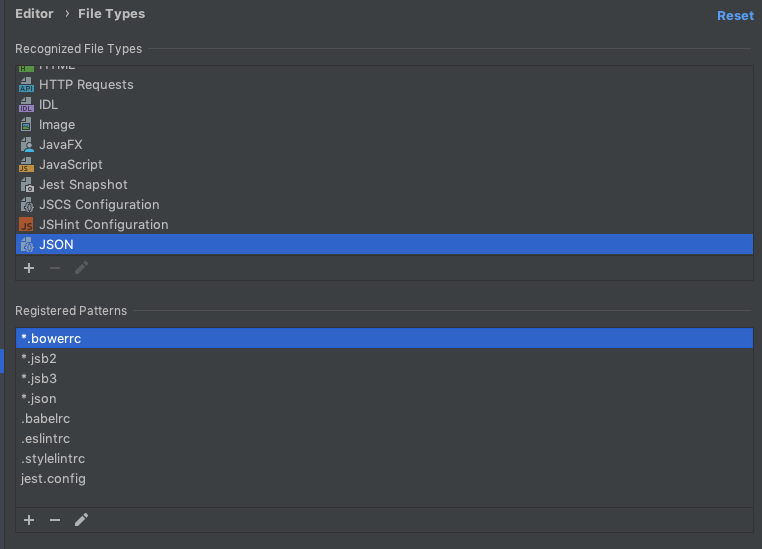Add a new recognized file type
This screenshot has width=762, height=549.
click(x=29, y=268)
